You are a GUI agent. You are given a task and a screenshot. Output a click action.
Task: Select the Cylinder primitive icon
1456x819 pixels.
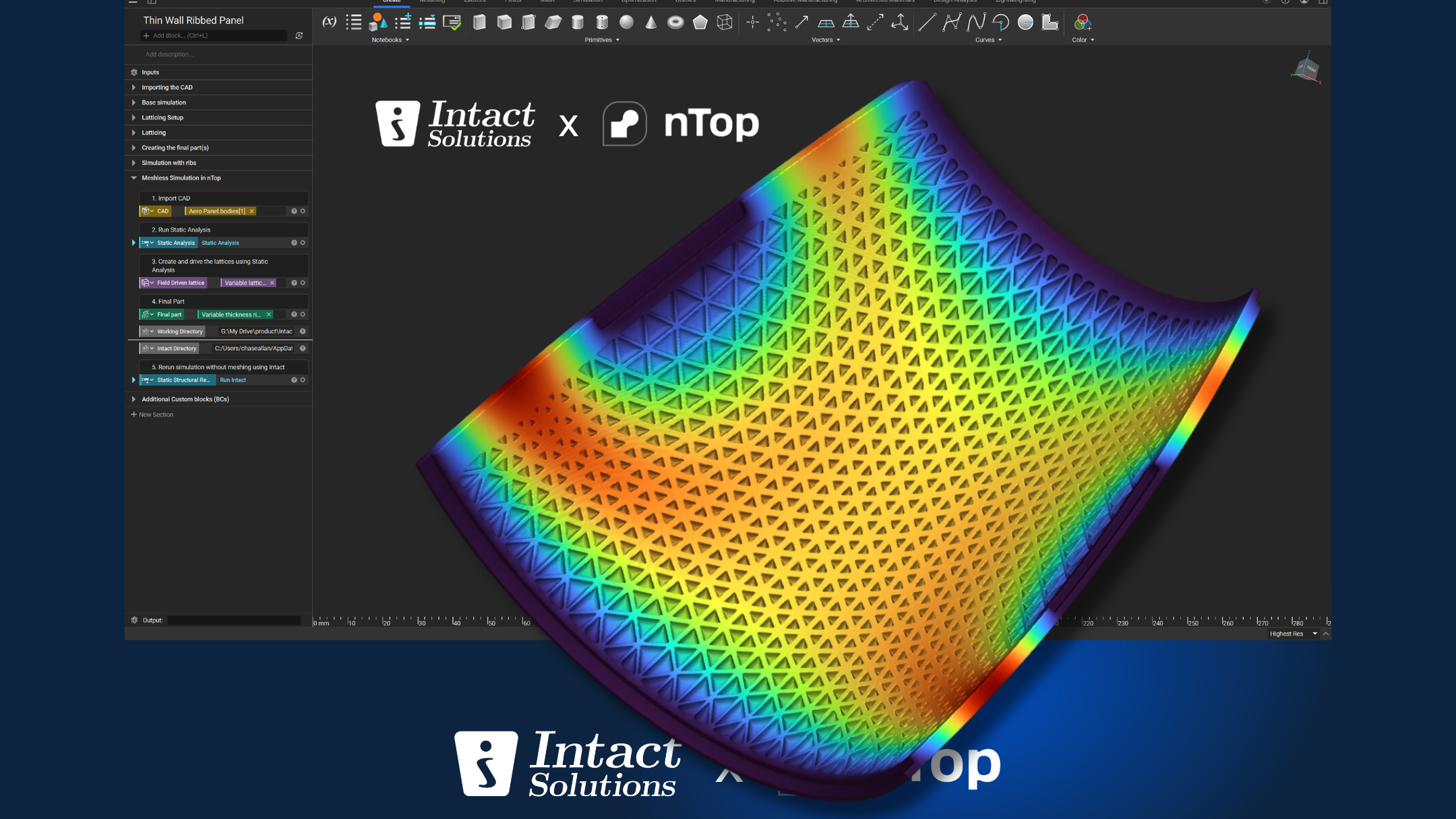578,22
